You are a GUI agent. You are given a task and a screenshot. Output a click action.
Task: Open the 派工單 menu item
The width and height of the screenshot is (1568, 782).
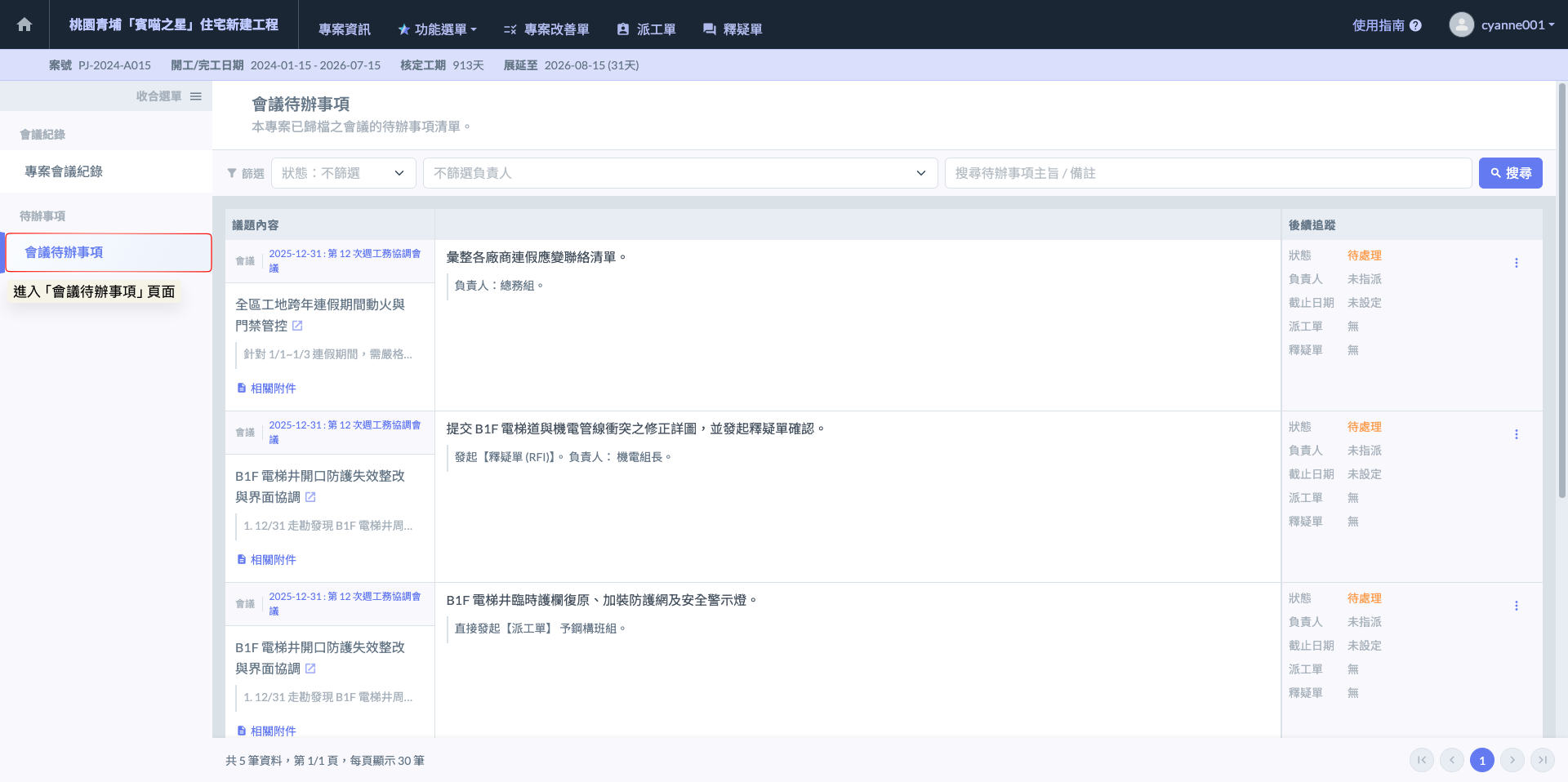tap(646, 29)
